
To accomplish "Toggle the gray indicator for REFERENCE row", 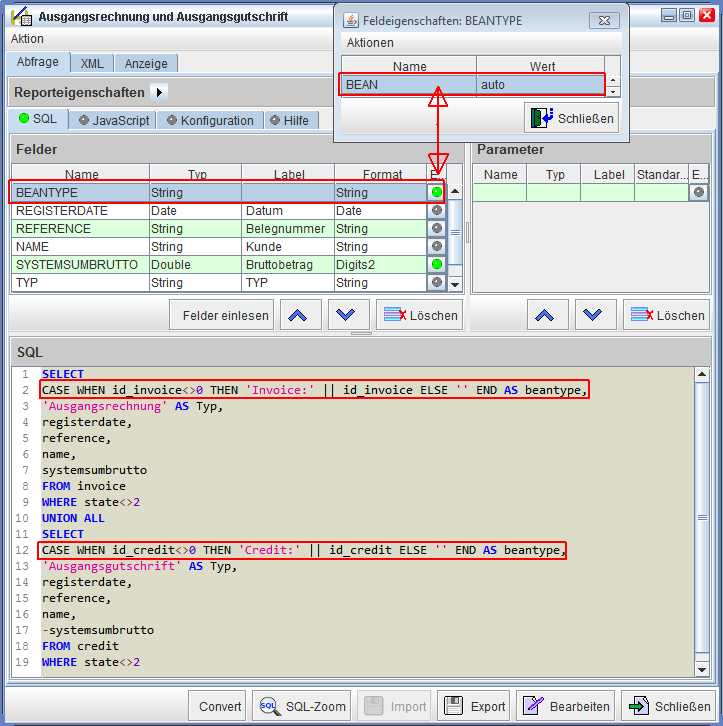I will point(436,228).
